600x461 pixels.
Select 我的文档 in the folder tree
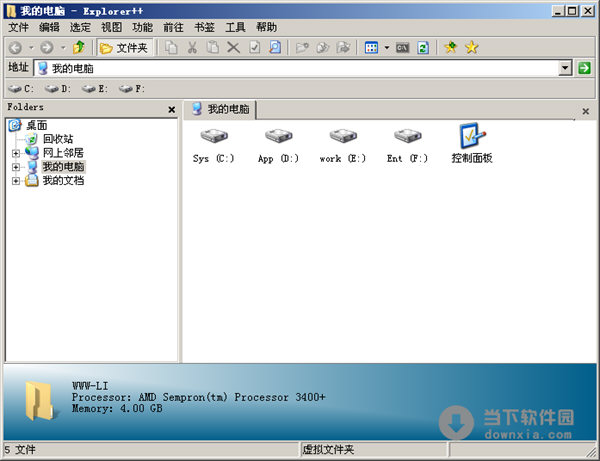(63, 180)
